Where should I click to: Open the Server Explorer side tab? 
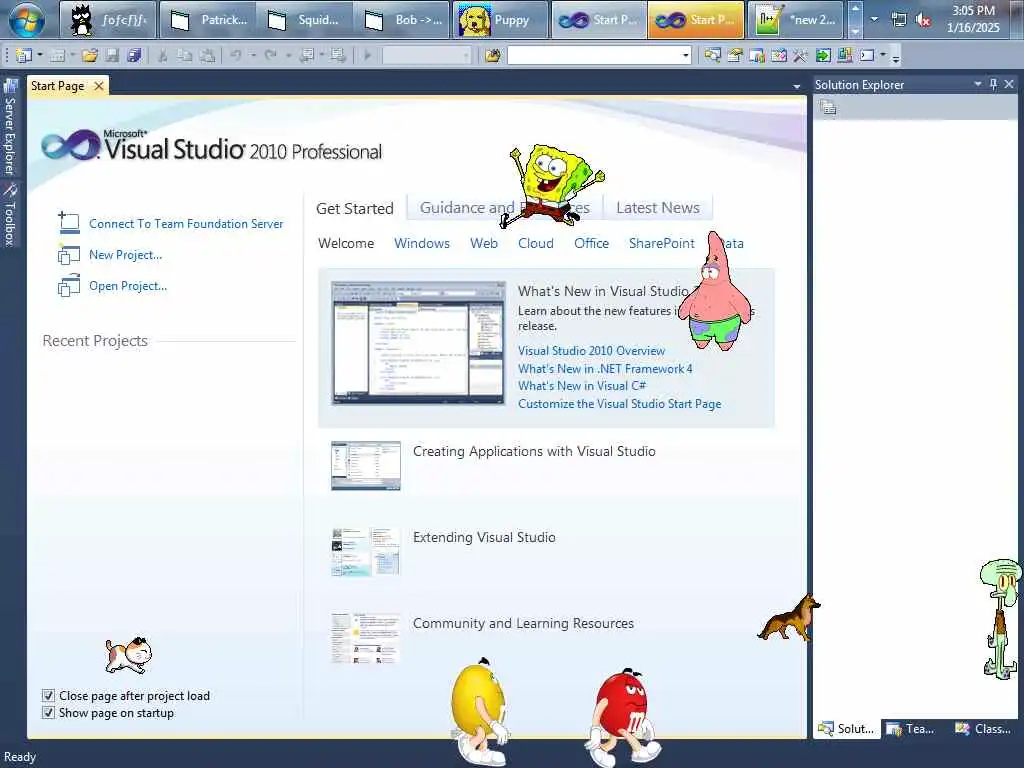point(10,127)
